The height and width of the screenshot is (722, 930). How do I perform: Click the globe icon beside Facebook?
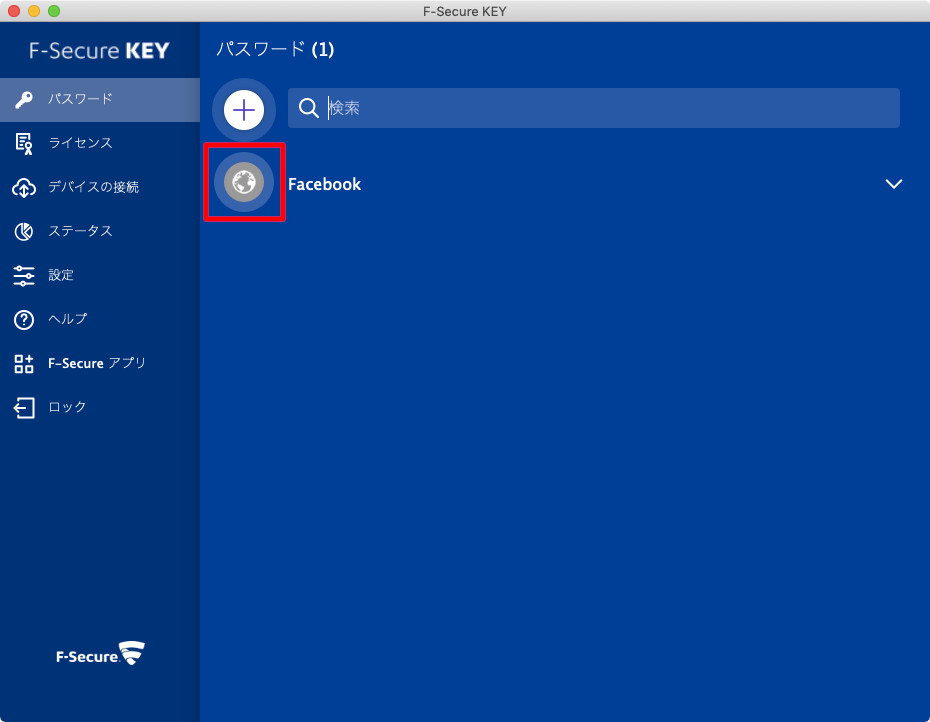point(244,182)
